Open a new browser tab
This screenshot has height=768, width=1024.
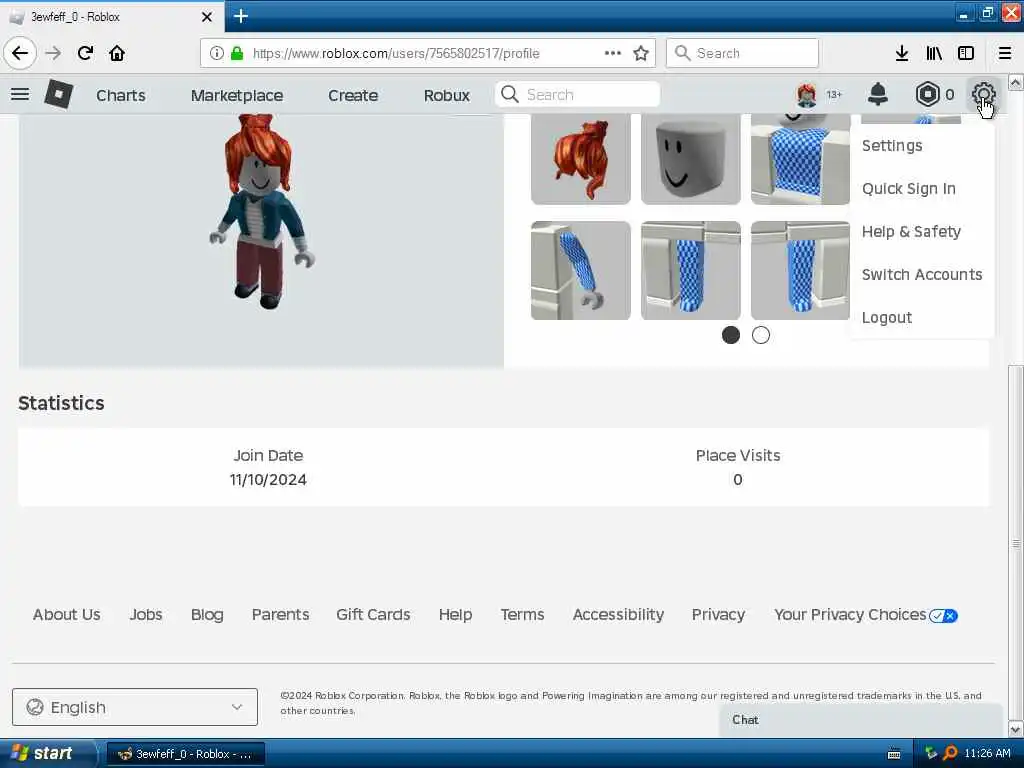click(240, 16)
